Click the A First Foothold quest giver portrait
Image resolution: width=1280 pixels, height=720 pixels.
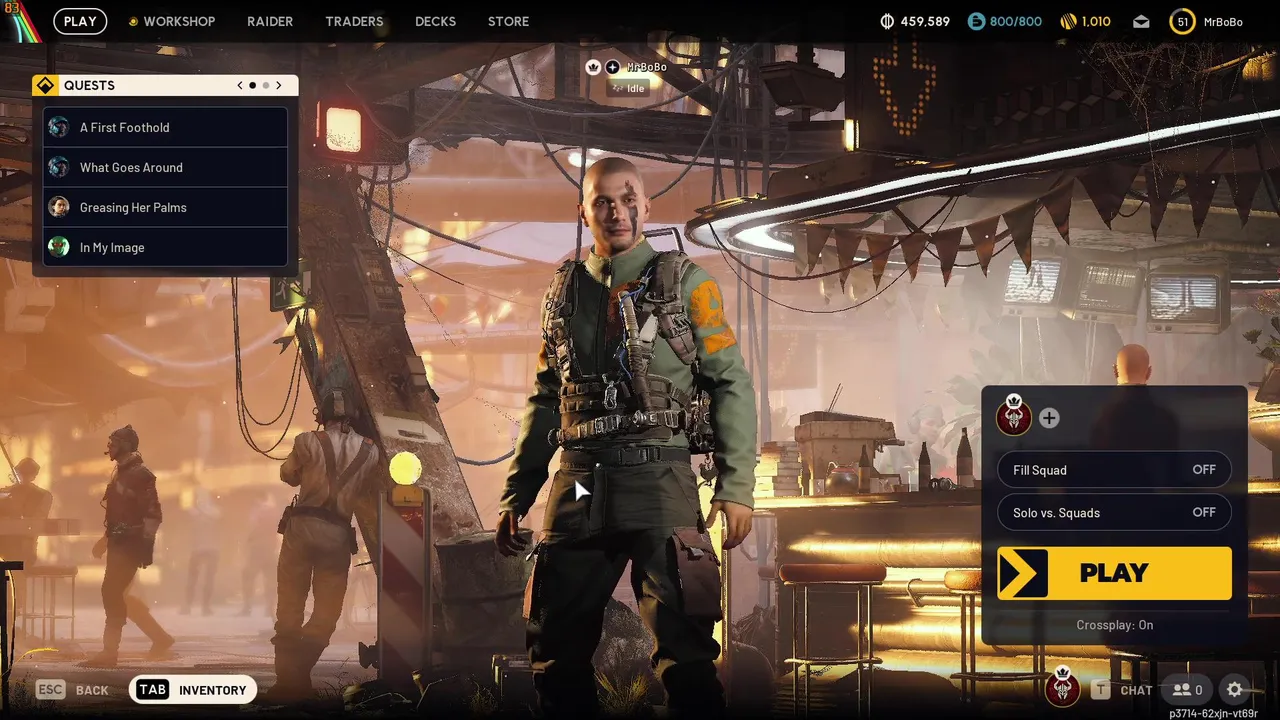click(x=59, y=127)
